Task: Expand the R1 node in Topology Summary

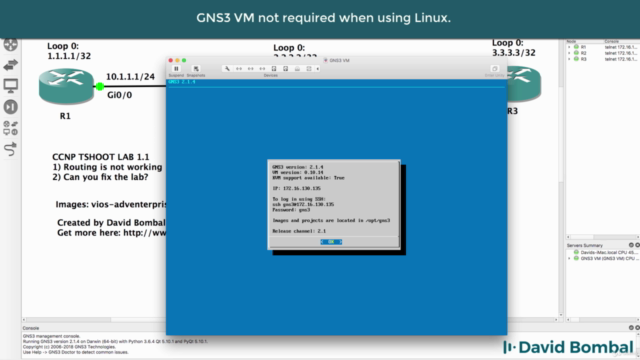Action: point(569,47)
